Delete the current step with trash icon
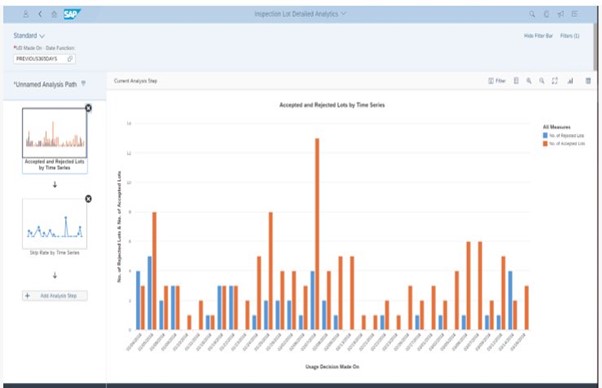The height and width of the screenshot is (388, 602). (x=588, y=81)
